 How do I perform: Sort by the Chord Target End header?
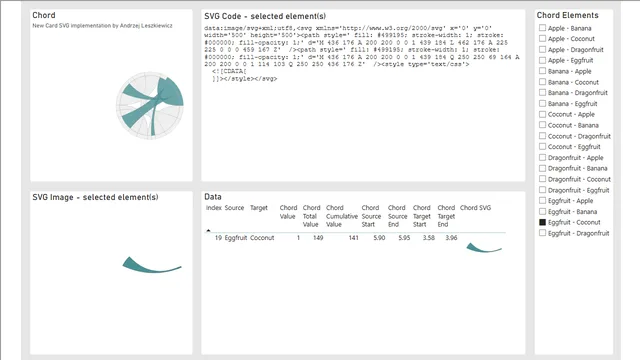(446, 216)
